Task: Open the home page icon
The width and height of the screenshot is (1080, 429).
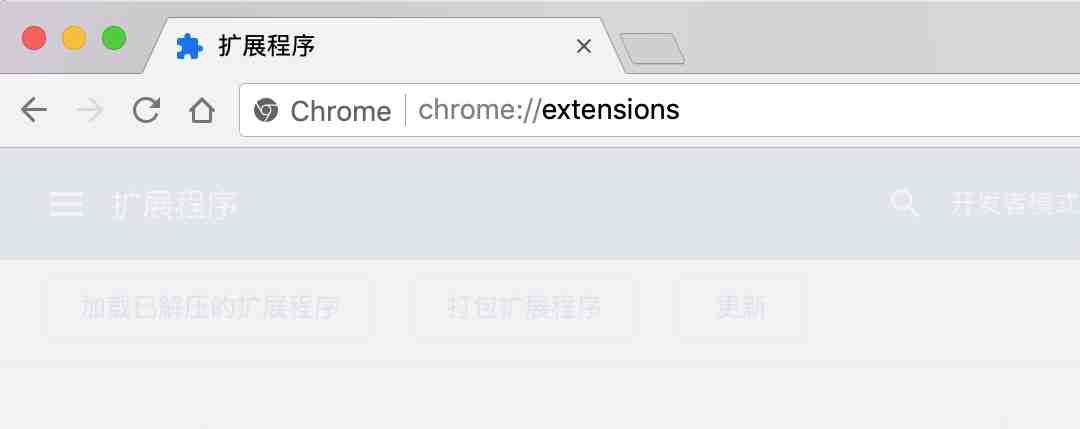Action: (x=202, y=109)
